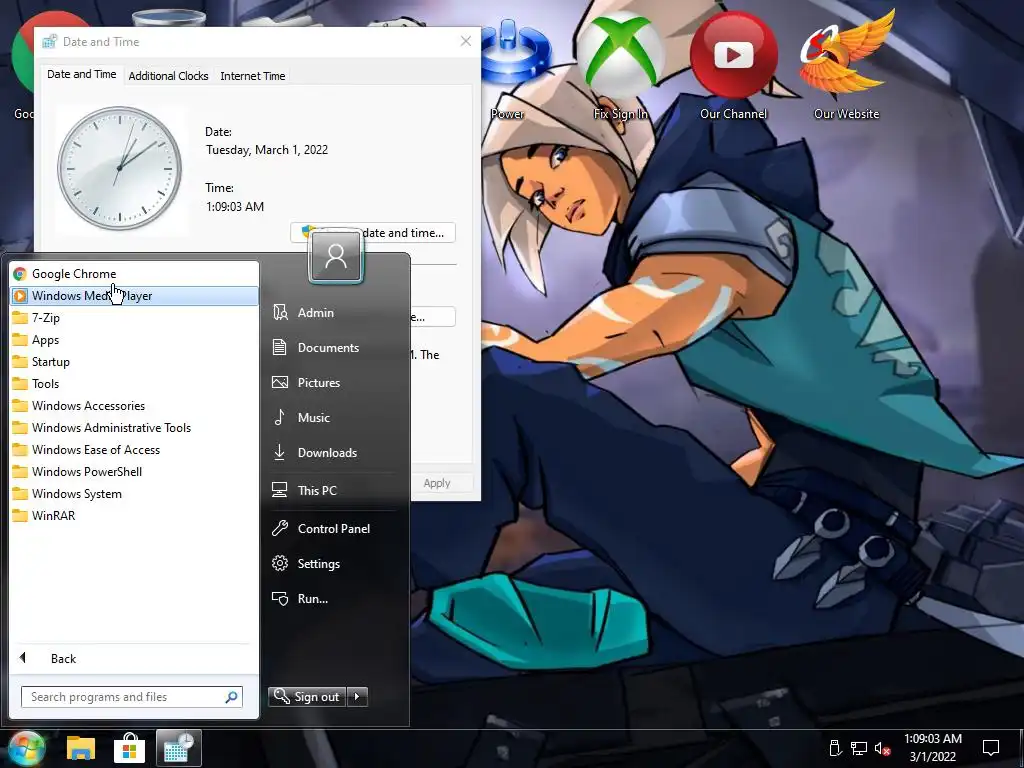
Task: Click the Downloads arrow icon in Start menu
Action: (x=280, y=452)
